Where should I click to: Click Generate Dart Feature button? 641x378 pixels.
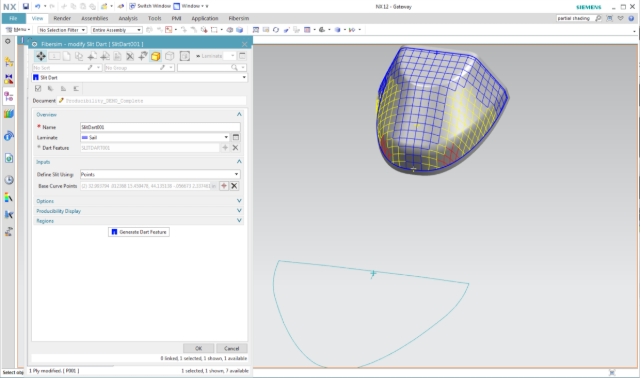(139, 232)
